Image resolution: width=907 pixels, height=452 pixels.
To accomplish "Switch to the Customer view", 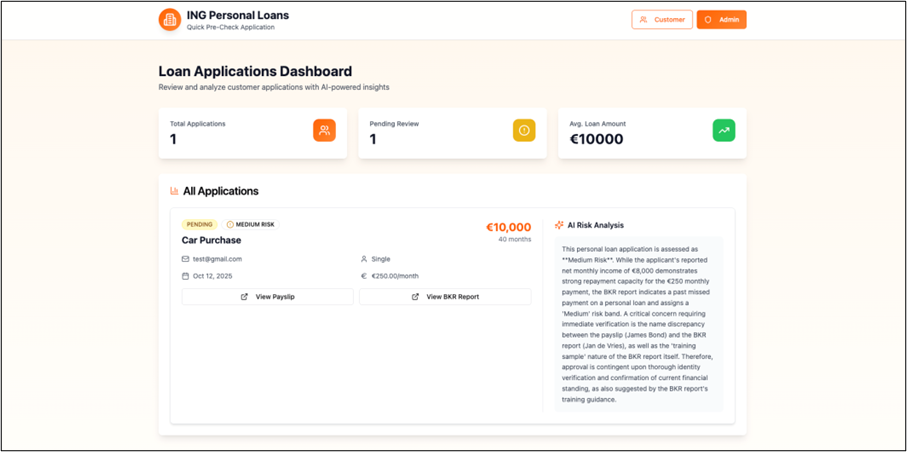I will click(662, 19).
